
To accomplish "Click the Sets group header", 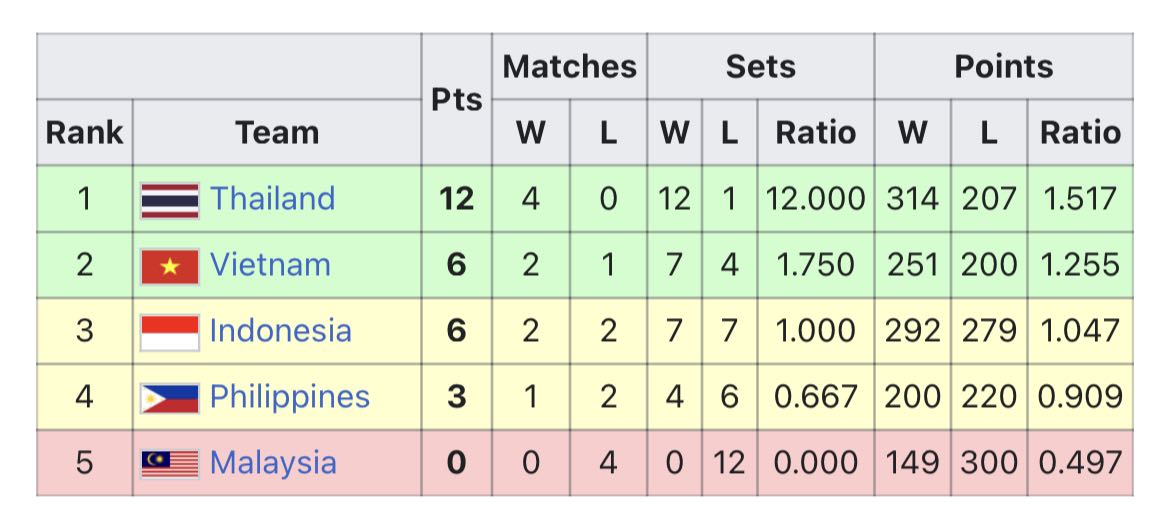I will point(760,67).
